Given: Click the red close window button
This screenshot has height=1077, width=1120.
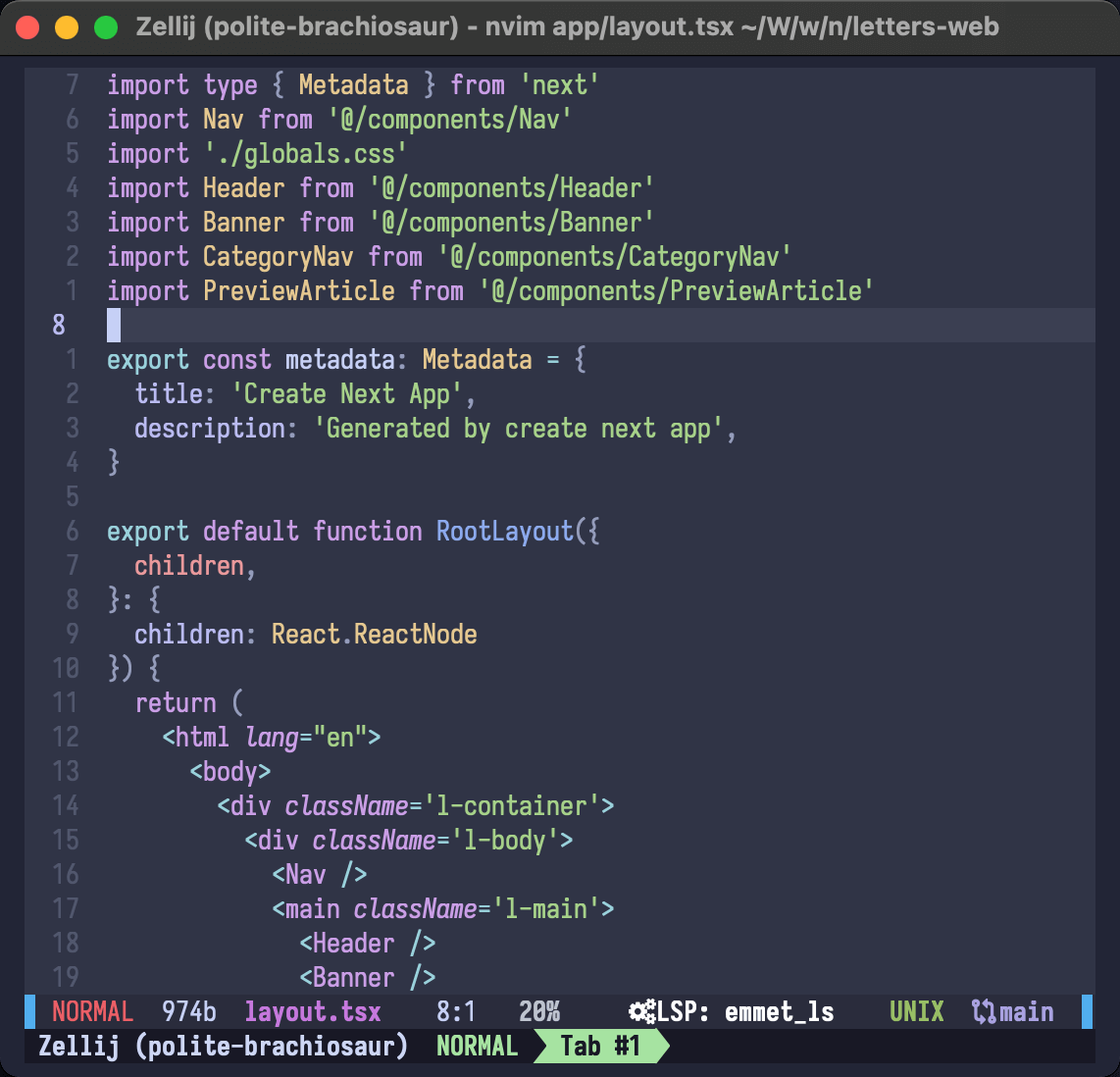Looking at the screenshot, I should pos(28,27).
